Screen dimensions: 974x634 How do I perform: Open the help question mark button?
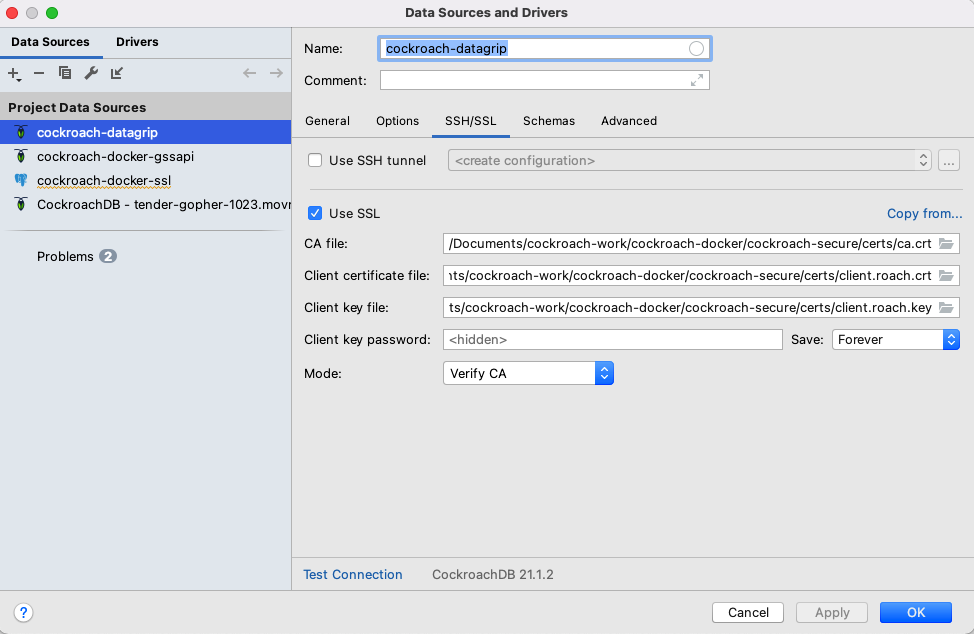(24, 612)
